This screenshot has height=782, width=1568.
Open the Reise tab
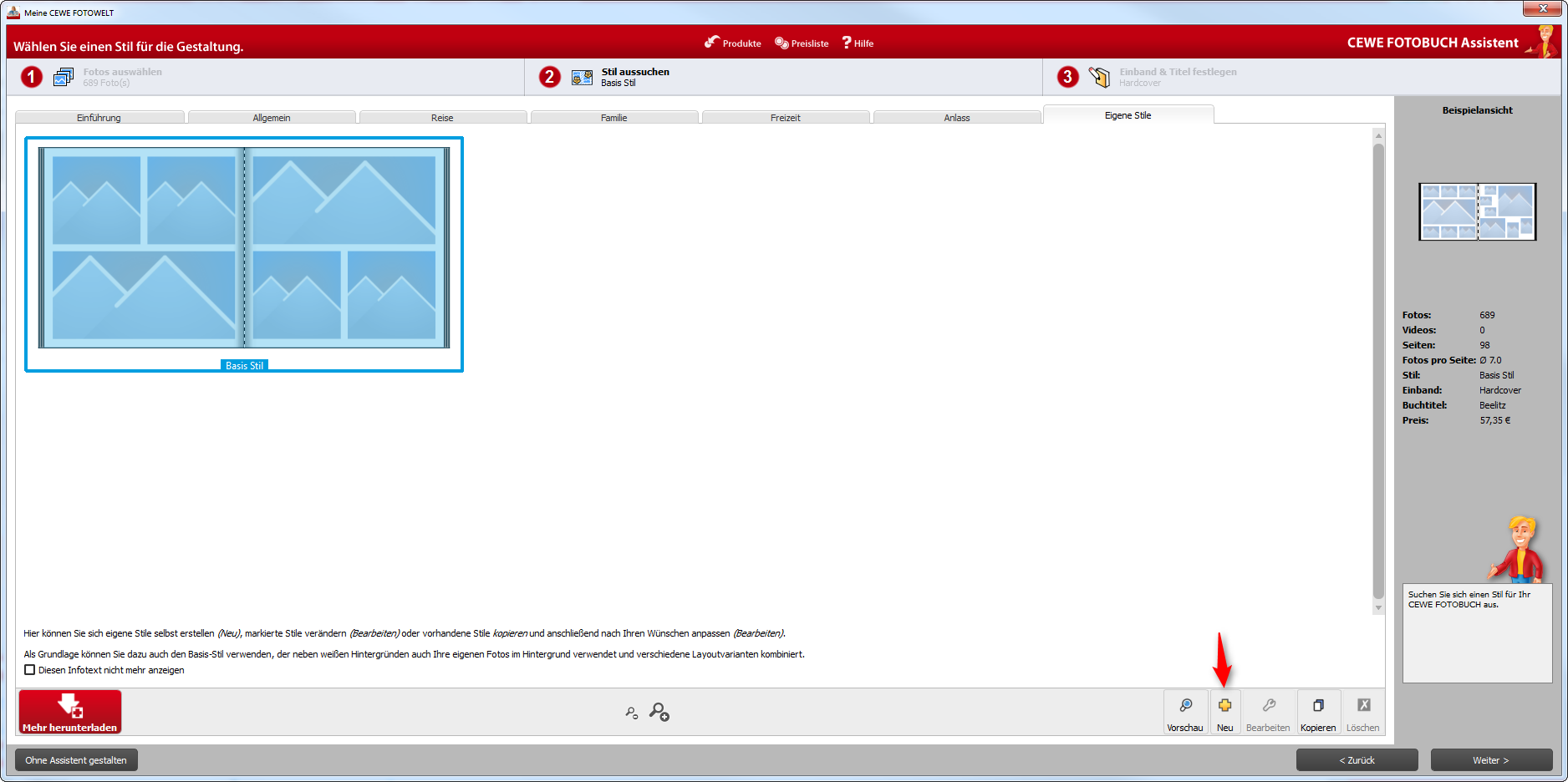[x=443, y=118]
